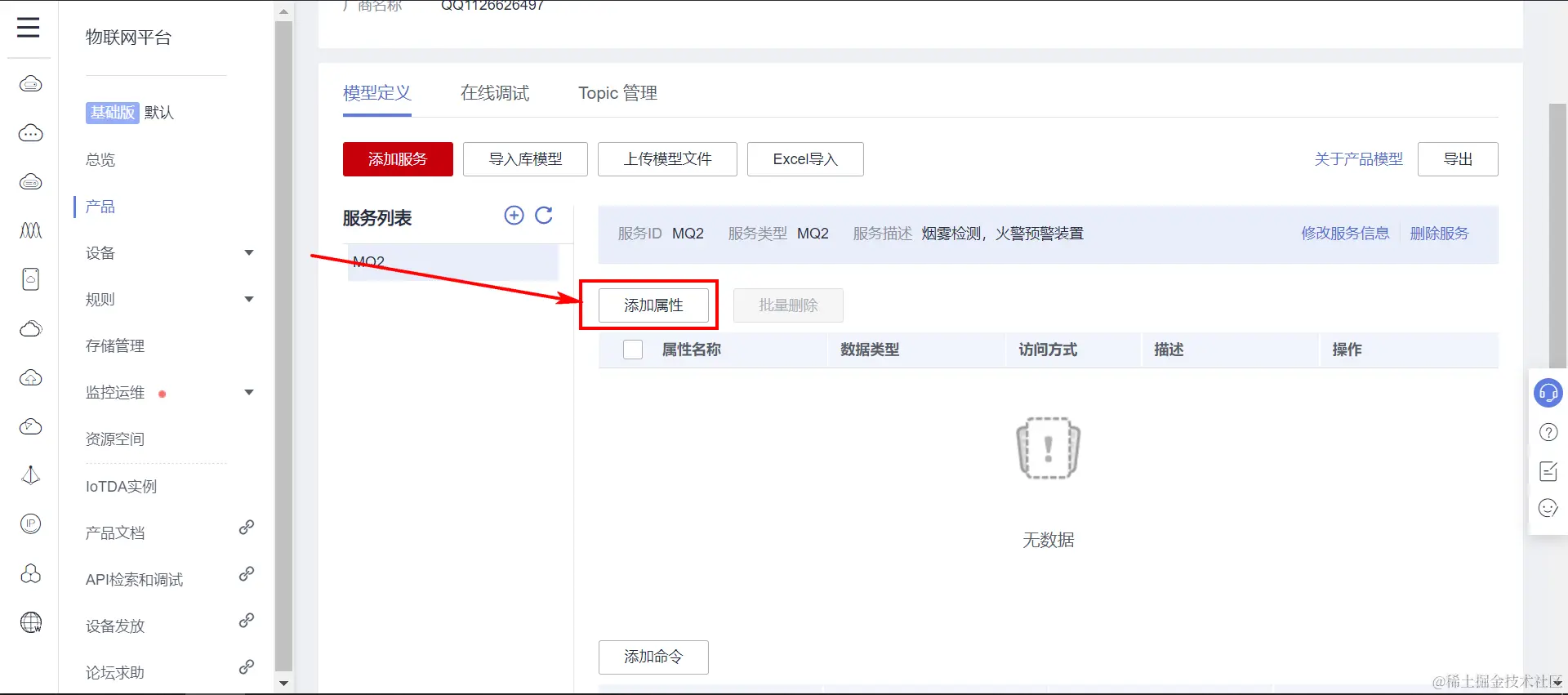1568x695 pixels.
Task: Open 总览 in the sidebar
Action: pyautogui.click(x=100, y=160)
